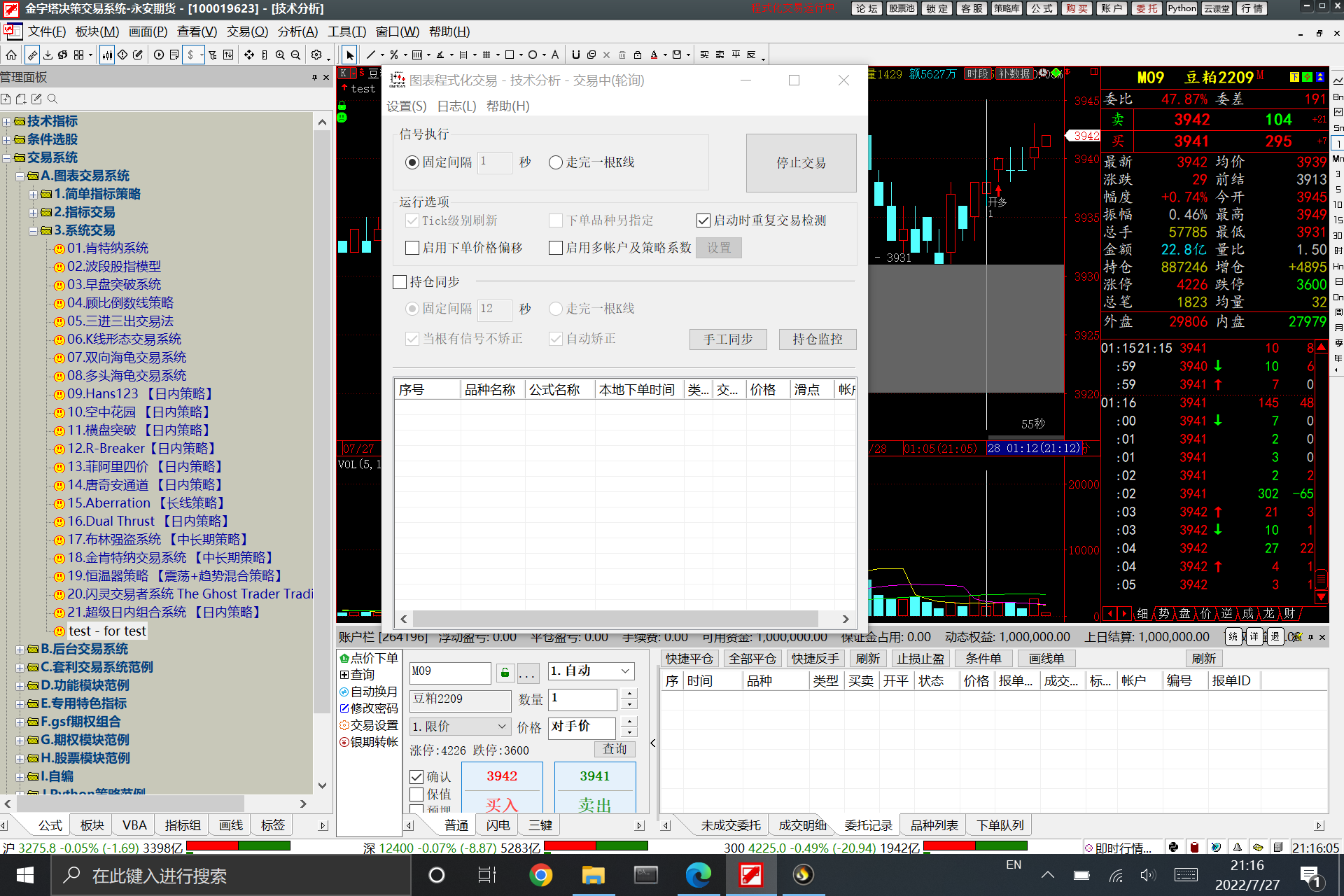
Task: Expand the 查询 item in order sidebar
Action: [344, 675]
